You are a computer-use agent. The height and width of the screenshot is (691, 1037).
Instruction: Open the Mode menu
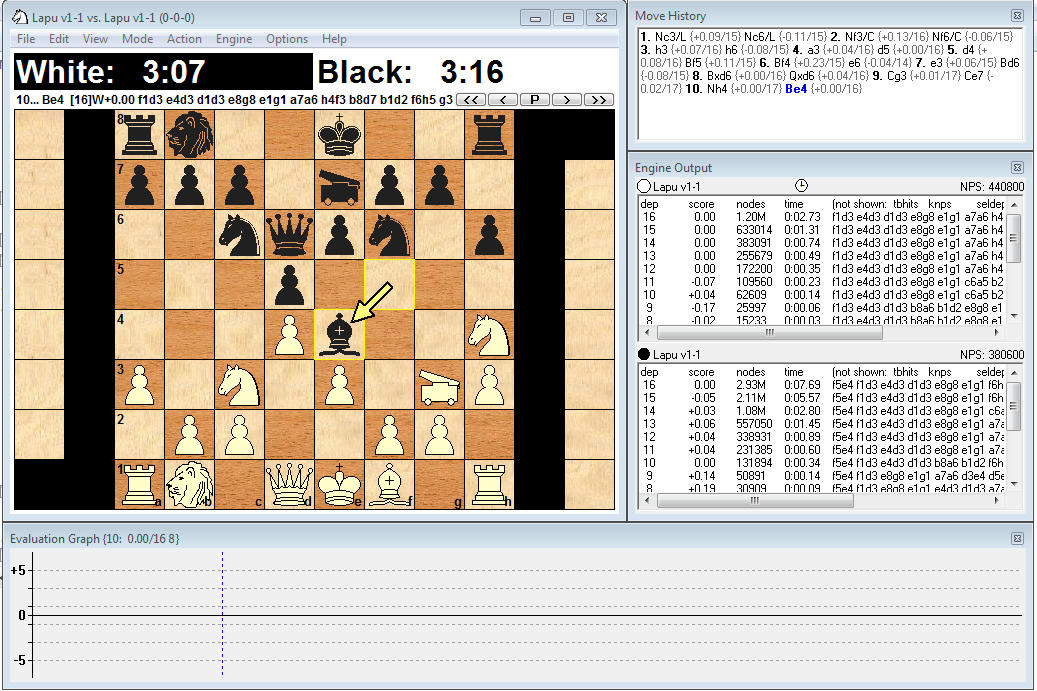tap(137, 39)
